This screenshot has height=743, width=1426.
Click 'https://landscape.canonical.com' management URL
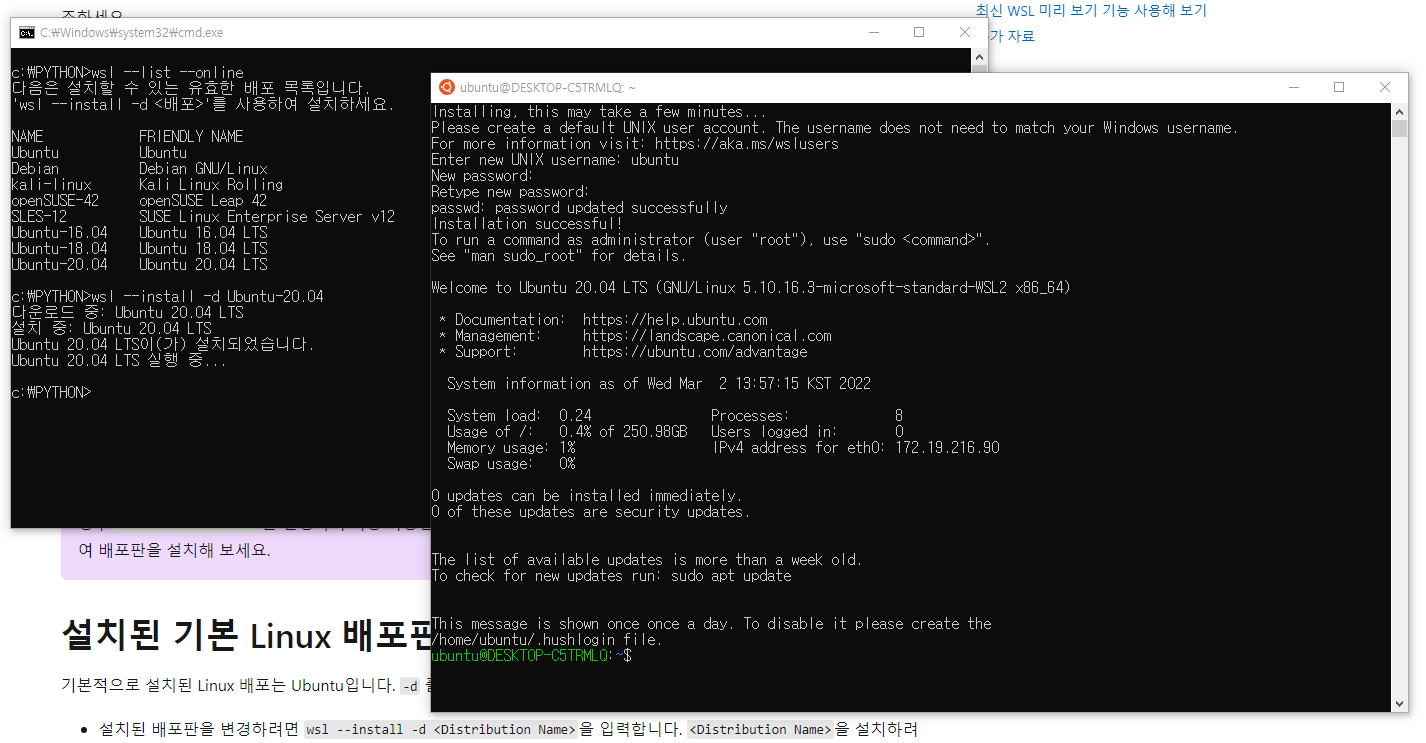pyautogui.click(x=707, y=336)
